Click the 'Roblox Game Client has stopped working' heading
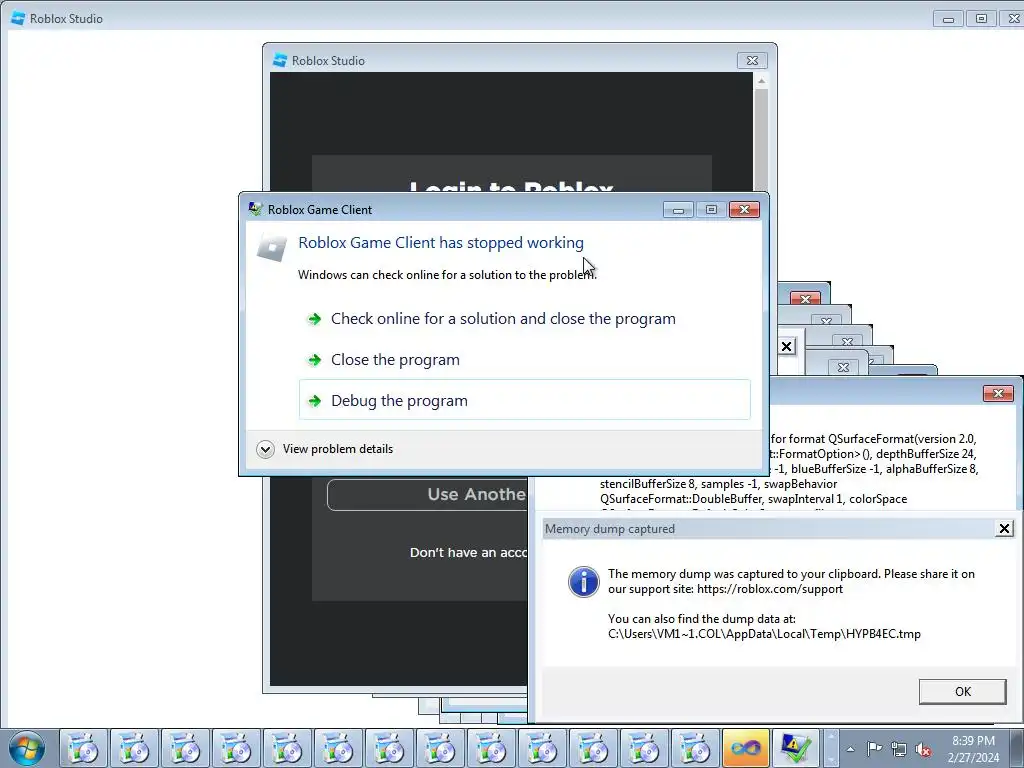1024x768 pixels. [x=441, y=242]
